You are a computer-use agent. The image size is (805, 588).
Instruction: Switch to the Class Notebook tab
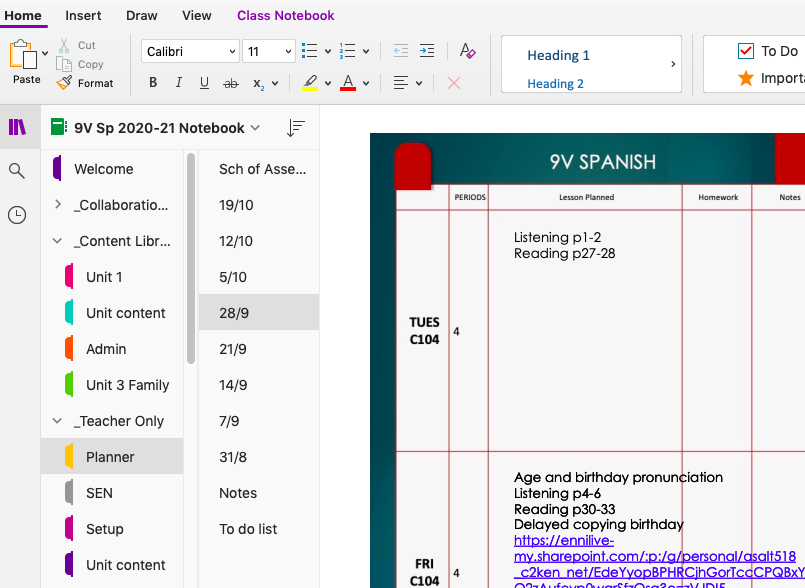coord(285,15)
